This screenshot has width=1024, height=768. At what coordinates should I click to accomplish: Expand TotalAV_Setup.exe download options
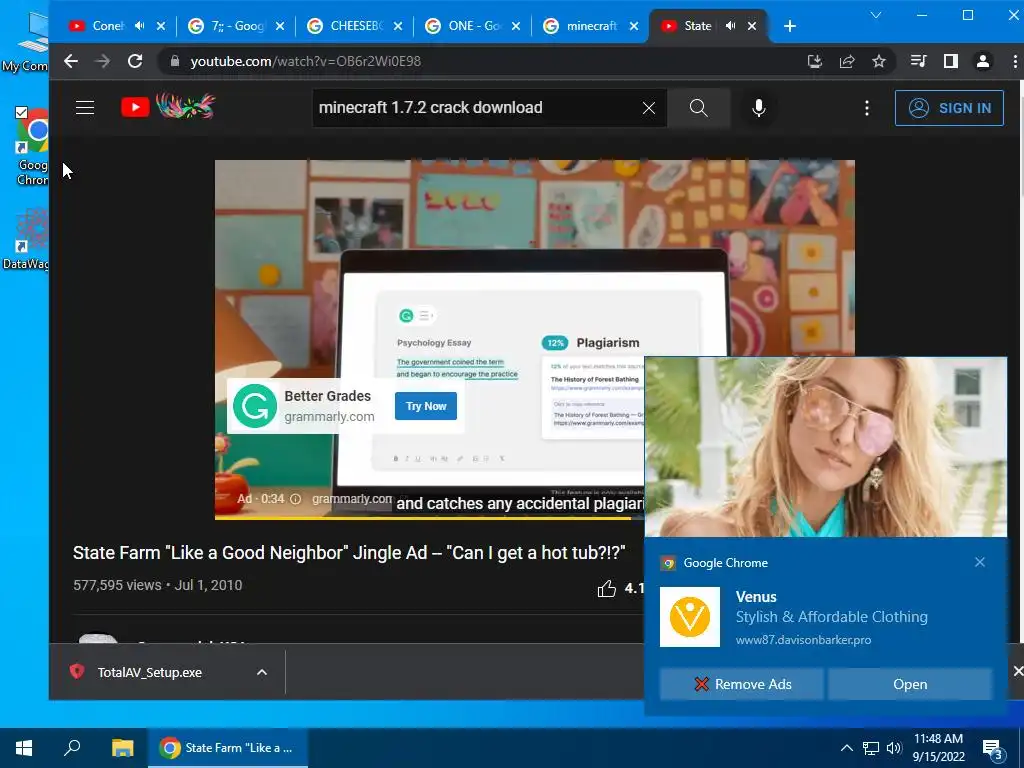pyautogui.click(x=262, y=672)
